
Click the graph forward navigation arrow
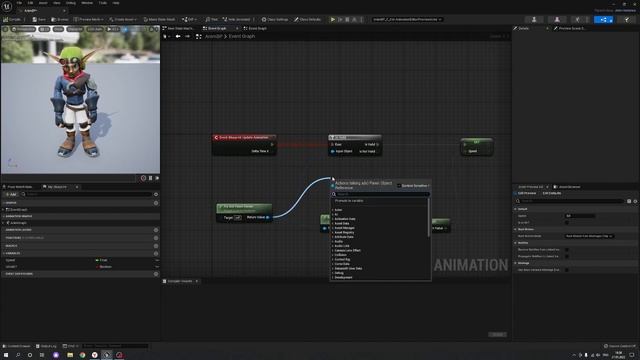pyautogui.click(x=187, y=36)
